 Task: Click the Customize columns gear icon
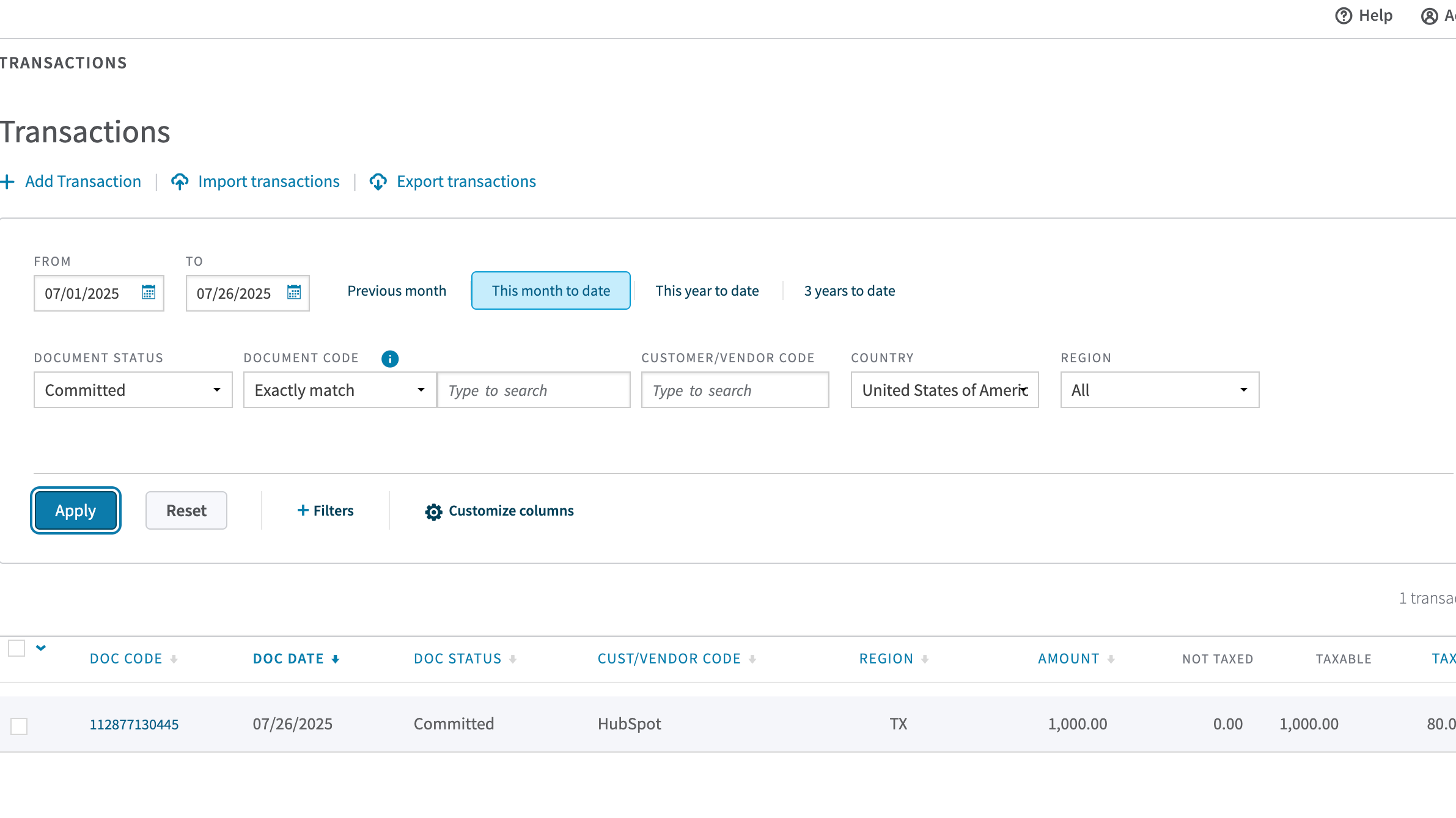coord(433,512)
